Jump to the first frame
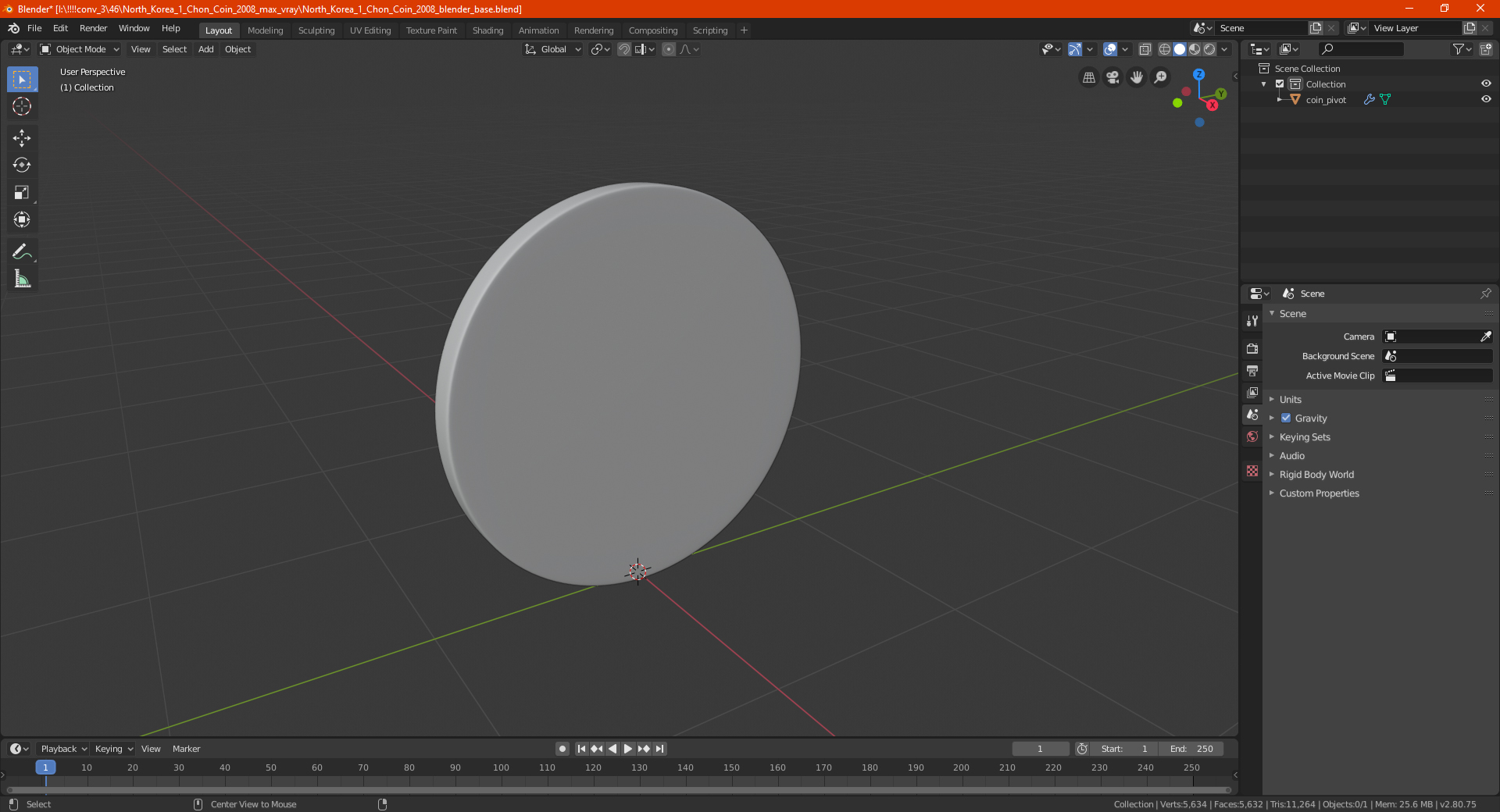 pos(581,749)
